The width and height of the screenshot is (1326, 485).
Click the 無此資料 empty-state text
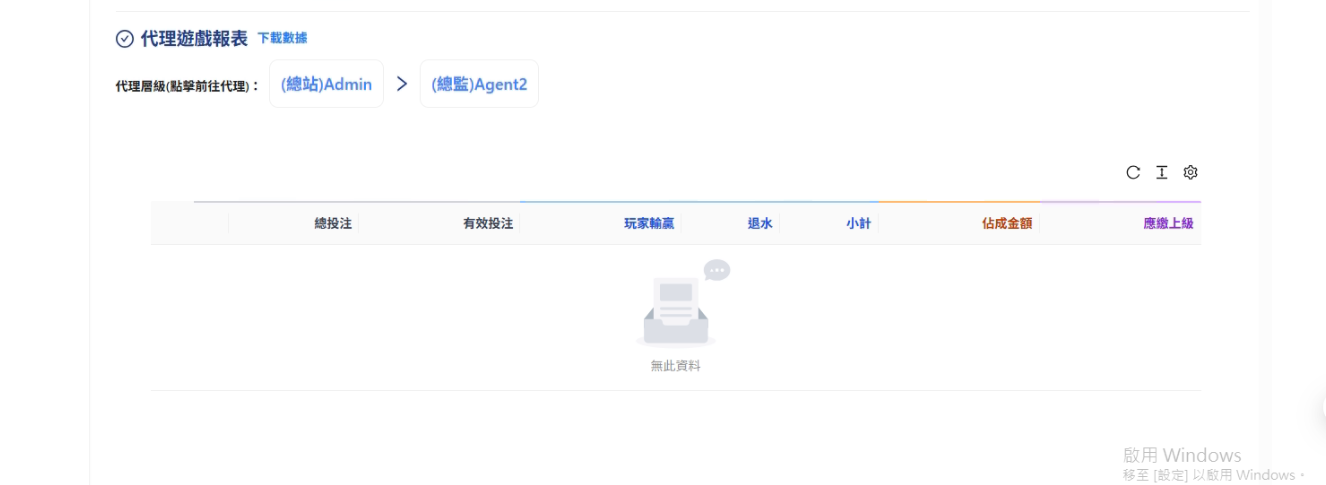pos(676,366)
